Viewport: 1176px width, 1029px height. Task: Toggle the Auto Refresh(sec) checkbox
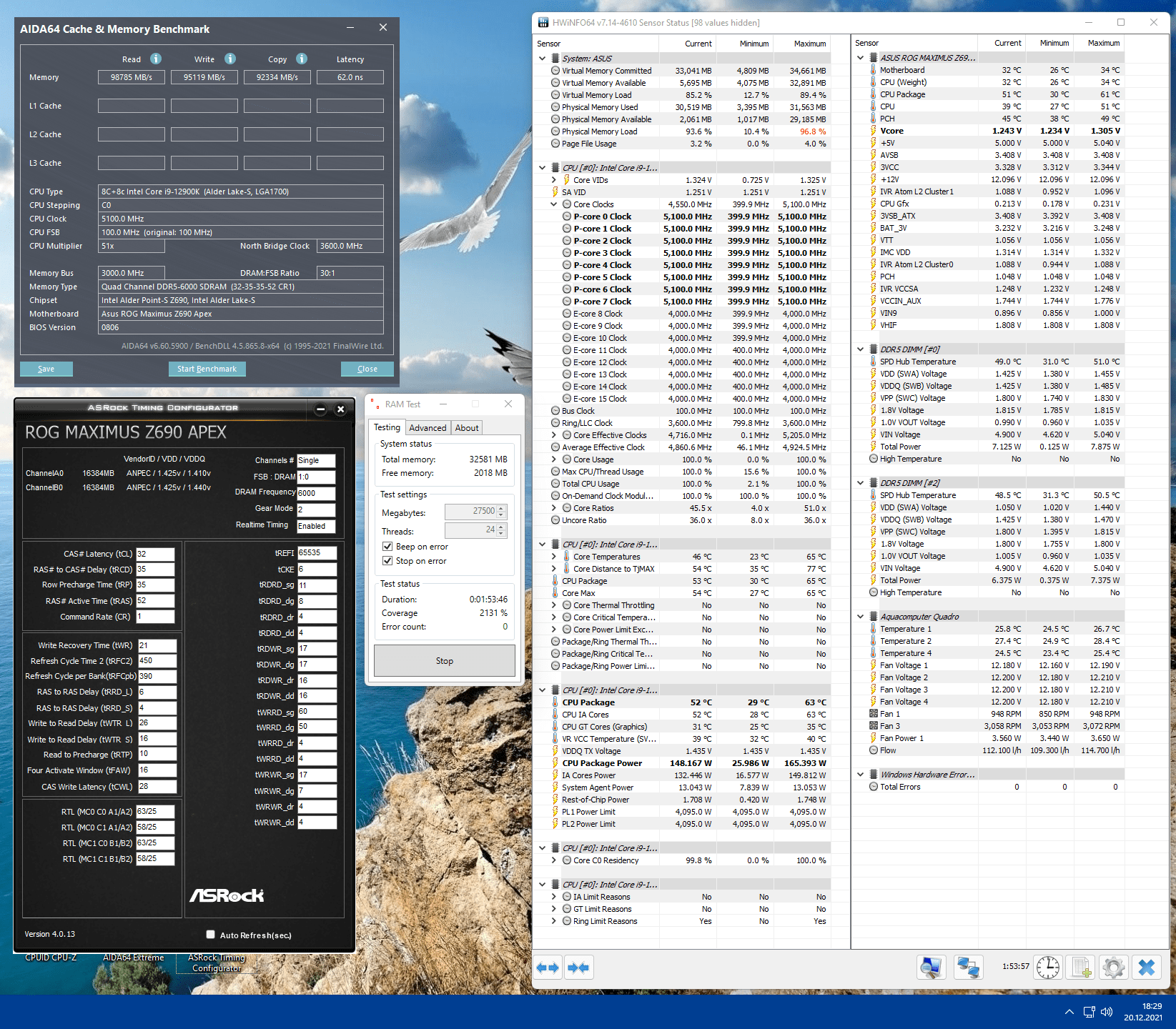click(x=210, y=934)
